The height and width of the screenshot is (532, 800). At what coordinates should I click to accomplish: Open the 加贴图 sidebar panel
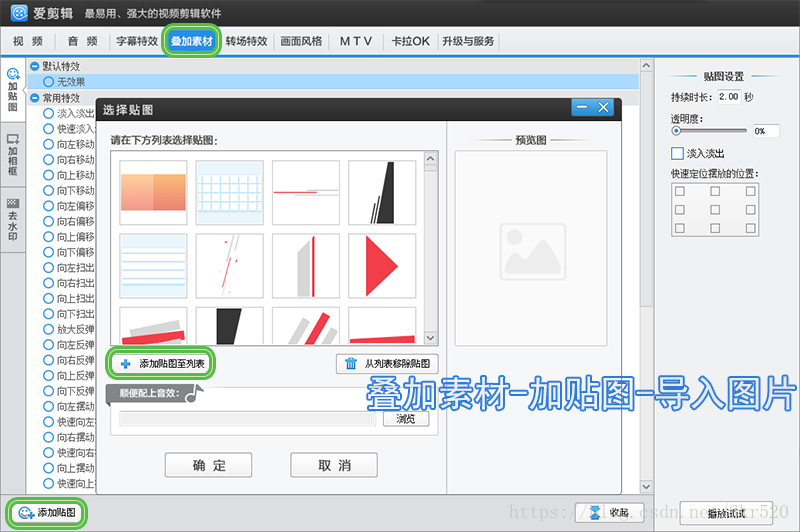[x=13, y=90]
